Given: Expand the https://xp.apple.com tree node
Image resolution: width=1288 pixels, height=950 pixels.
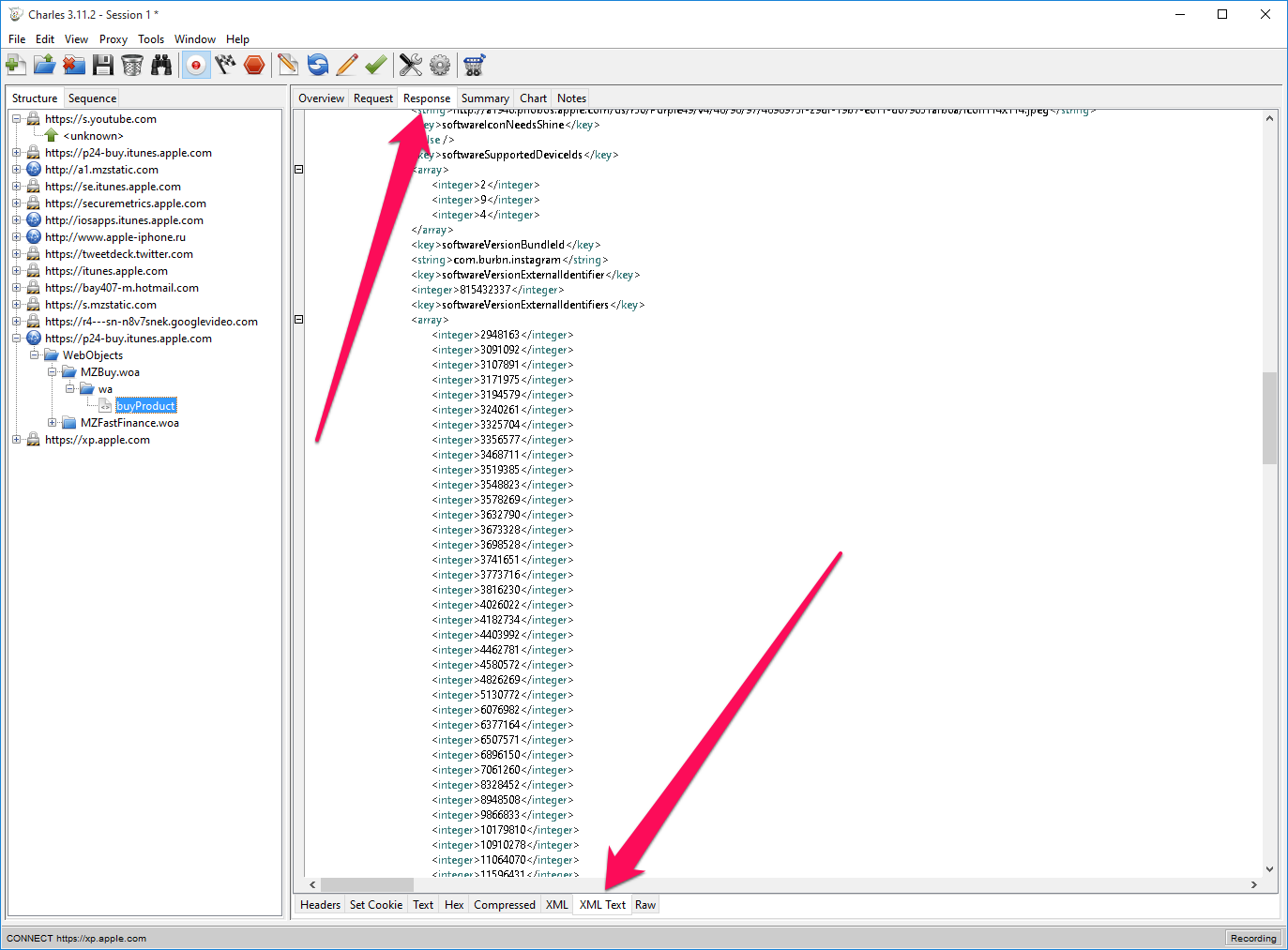Looking at the screenshot, I should [16, 440].
